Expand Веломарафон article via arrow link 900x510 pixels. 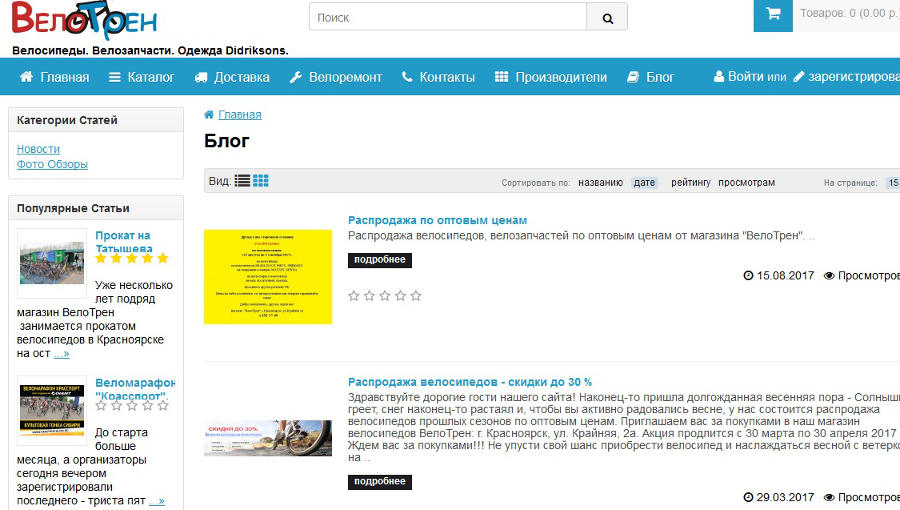156,500
